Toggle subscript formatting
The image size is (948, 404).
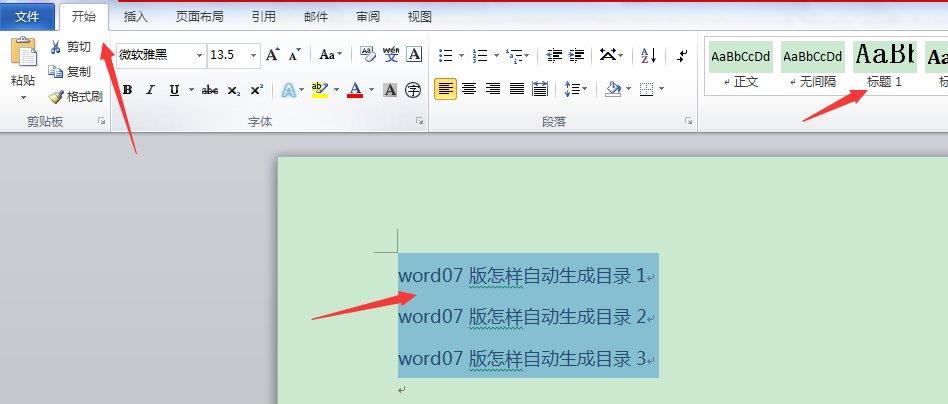coord(233,90)
